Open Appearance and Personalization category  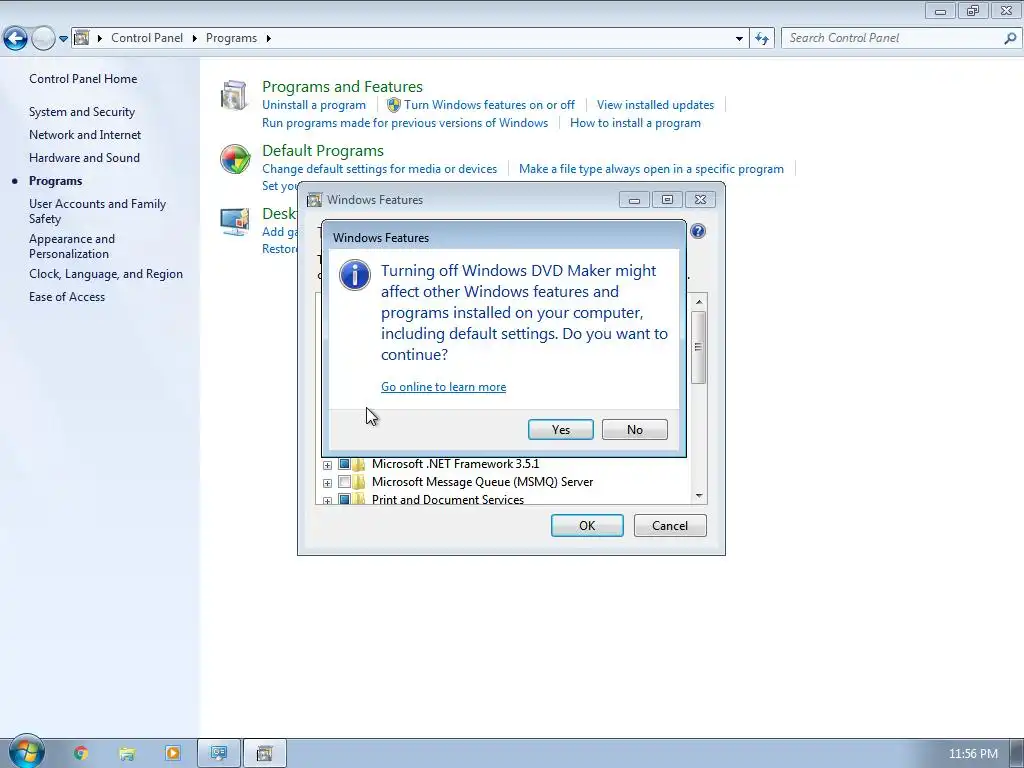72,246
